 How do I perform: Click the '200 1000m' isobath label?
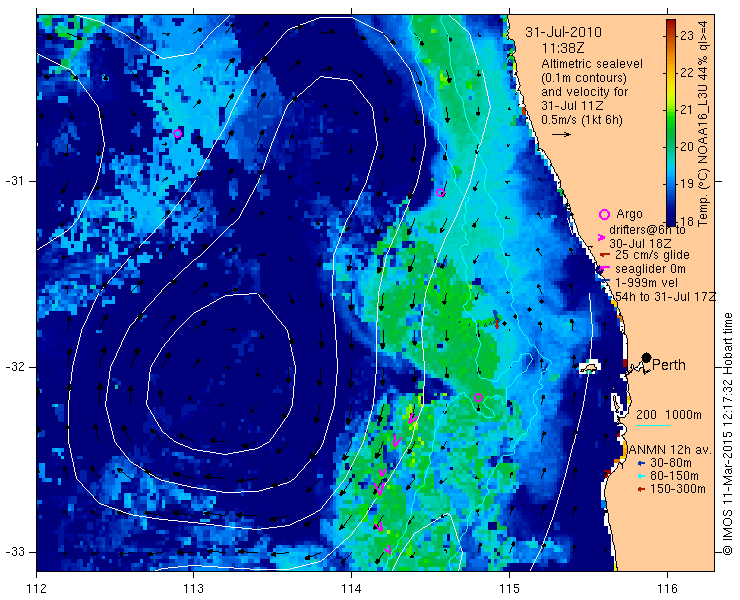(669, 415)
